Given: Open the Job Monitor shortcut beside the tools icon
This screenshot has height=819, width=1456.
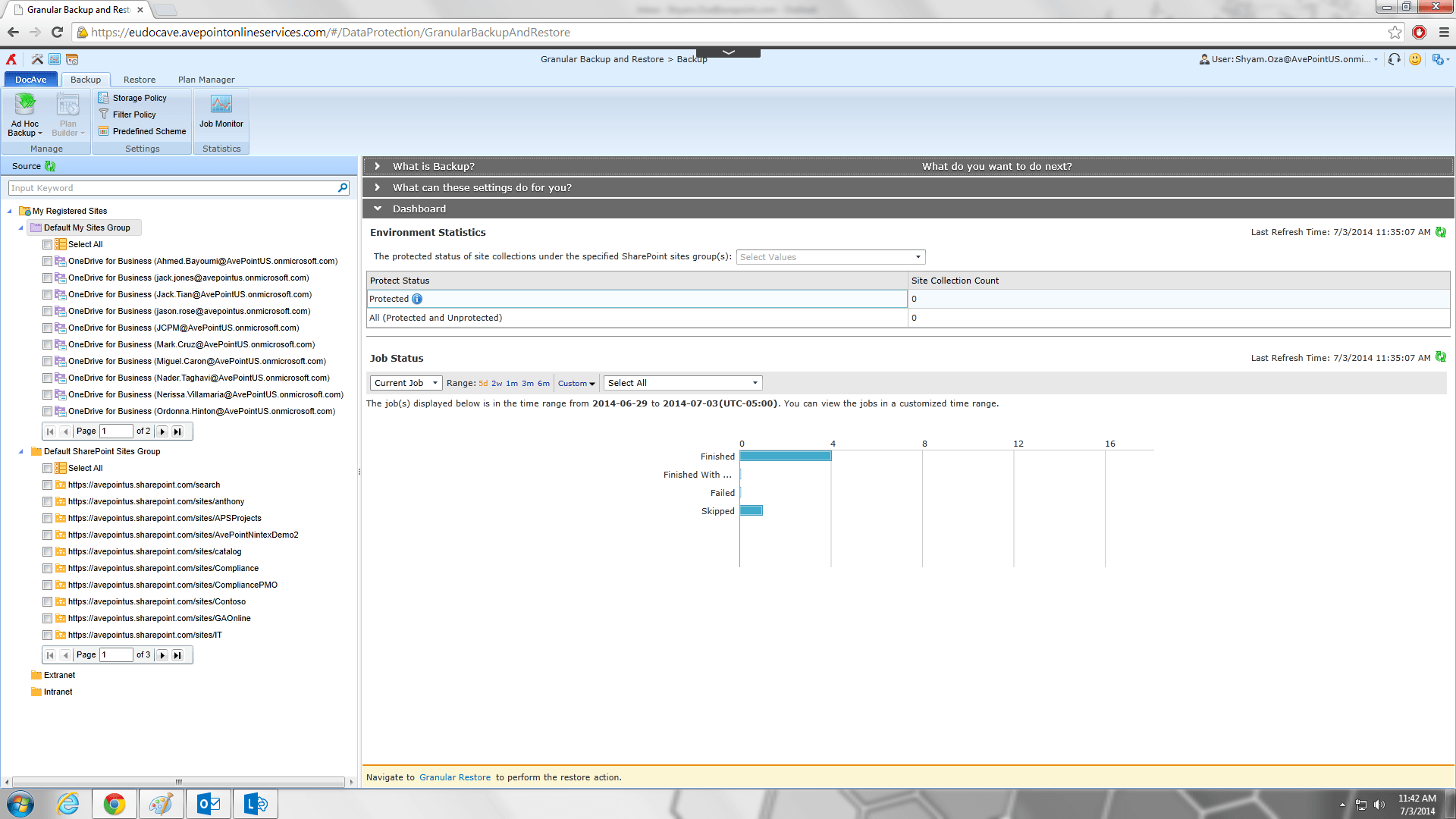Looking at the screenshot, I should click(55, 59).
